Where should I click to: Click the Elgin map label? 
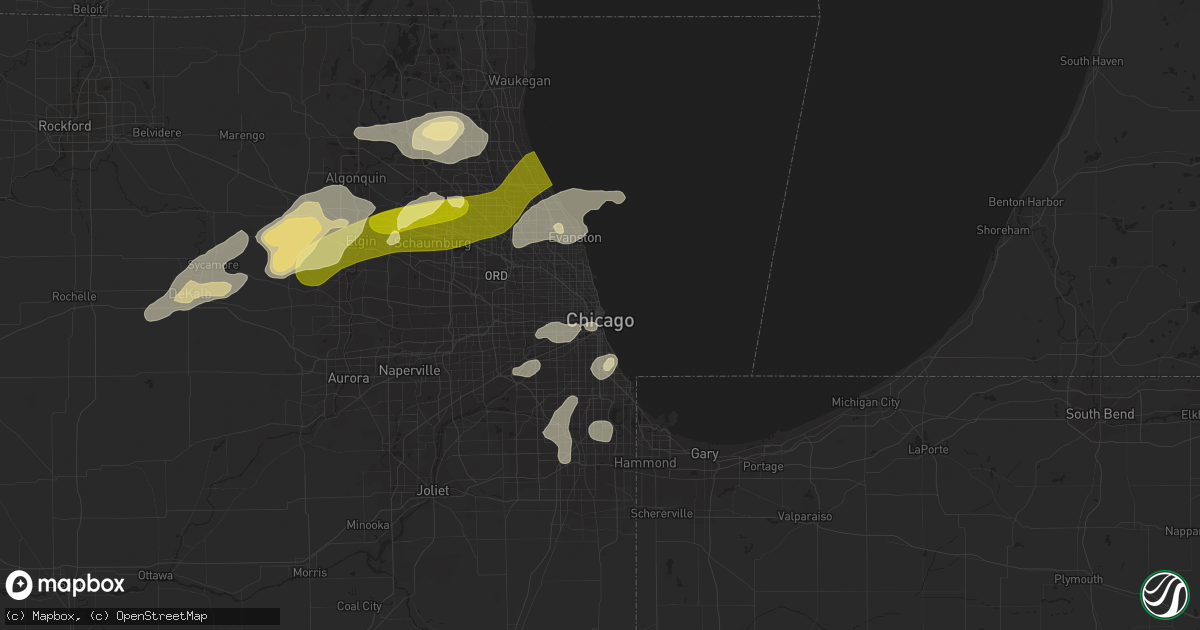pos(361,241)
